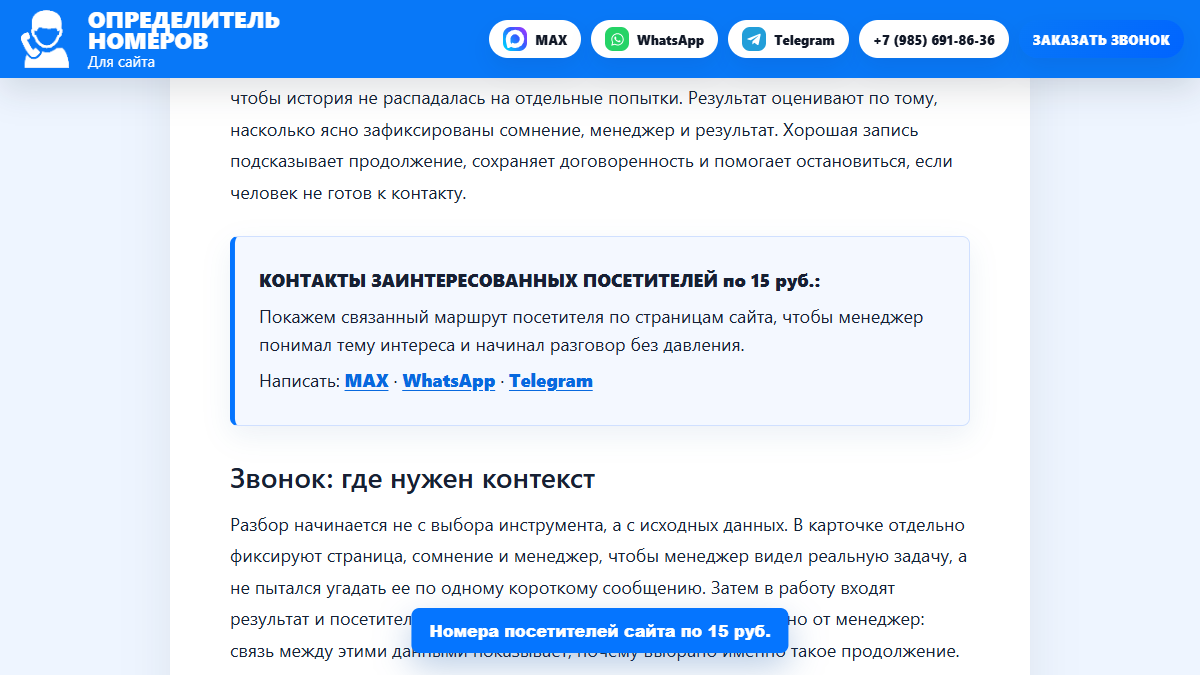Click the site logo operator icon
This screenshot has width=1200, height=675.
(x=46, y=39)
